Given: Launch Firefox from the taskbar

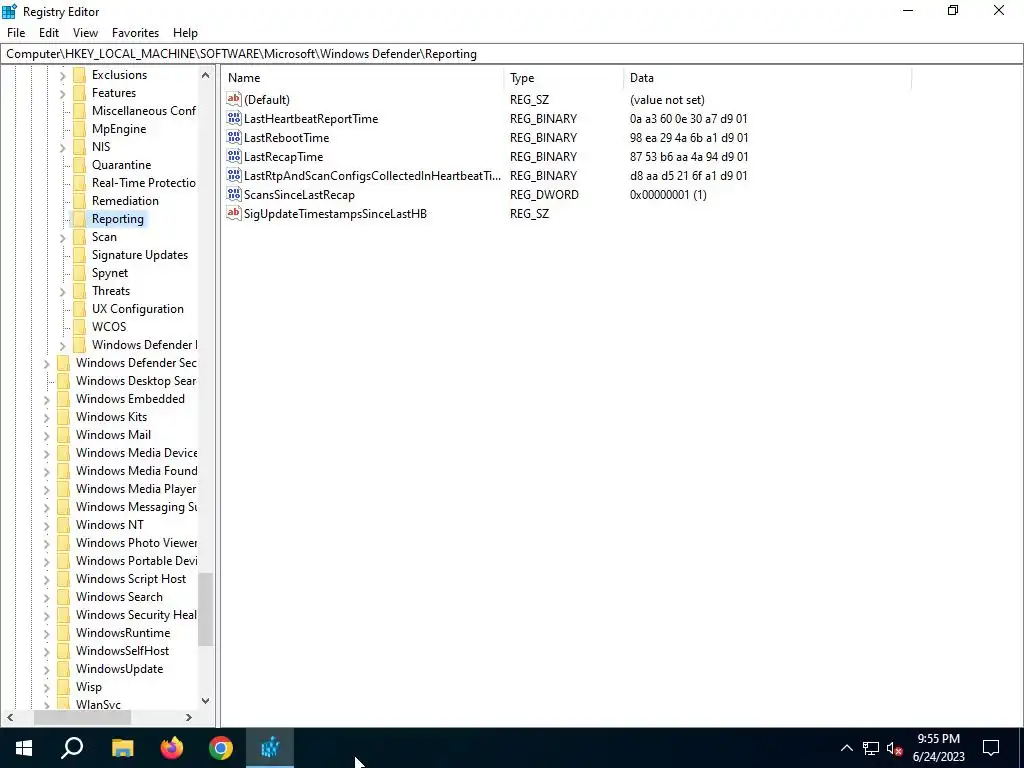Looking at the screenshot, I should pos(172,748).
